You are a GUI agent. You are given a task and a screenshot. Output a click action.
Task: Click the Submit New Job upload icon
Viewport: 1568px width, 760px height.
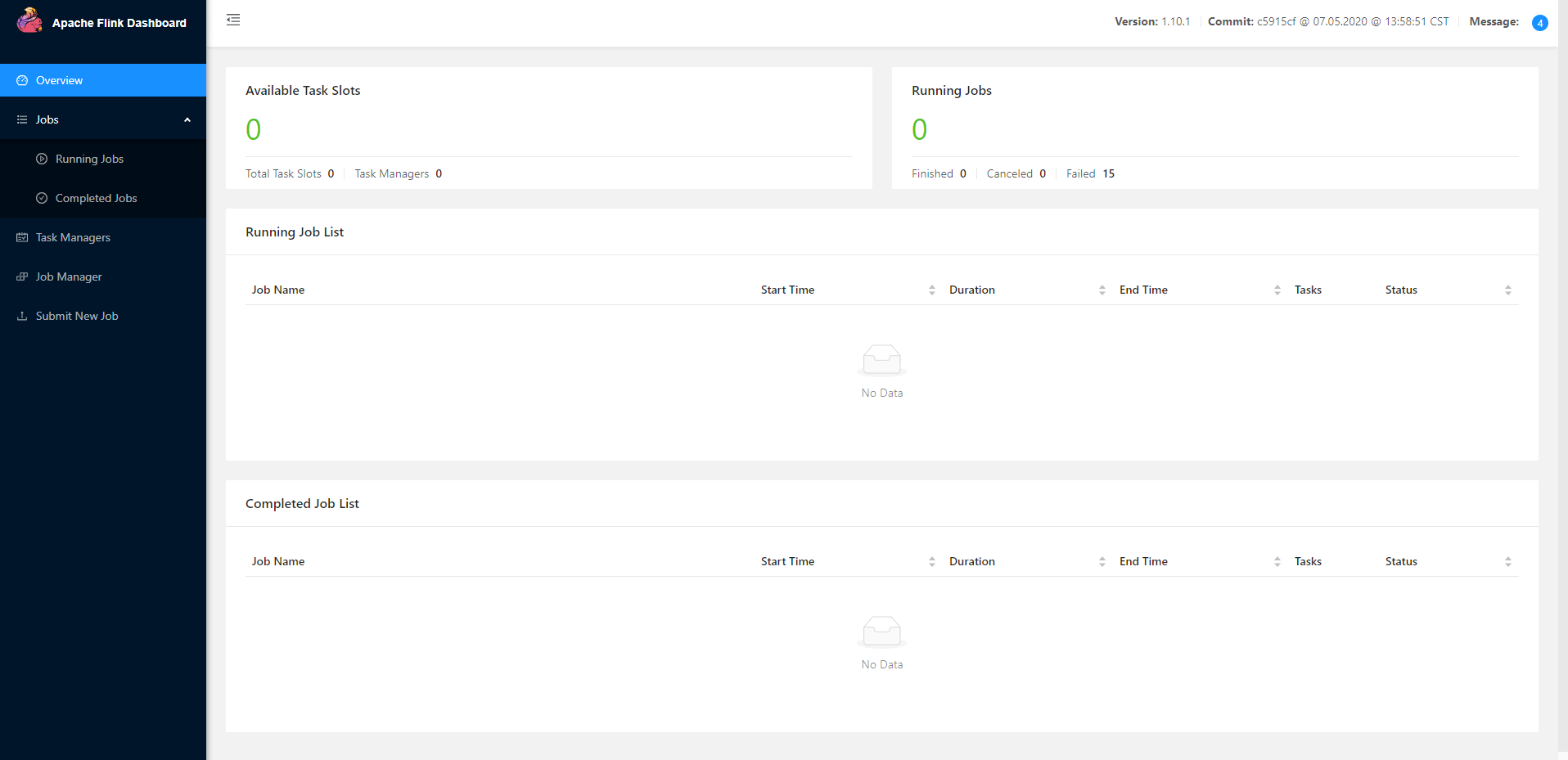click(x=22, y=316)
